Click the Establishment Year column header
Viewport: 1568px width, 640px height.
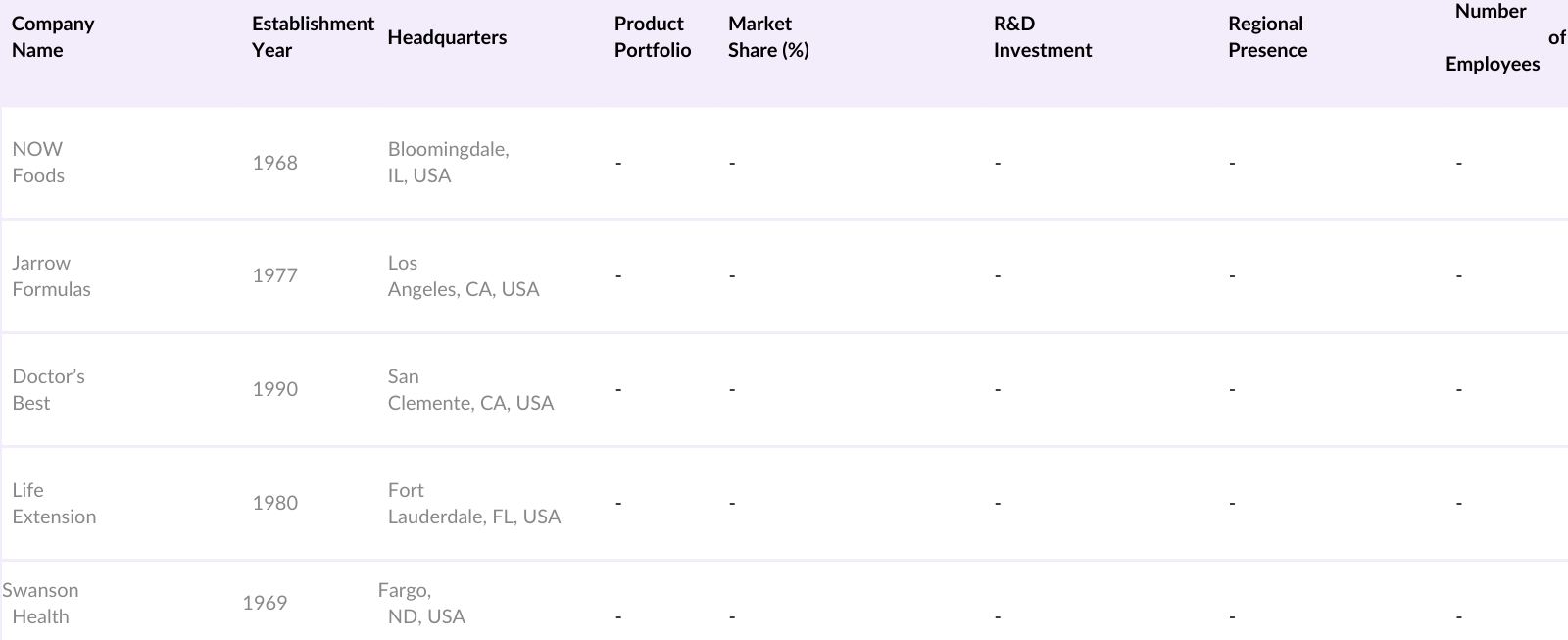pyautogui.click(x=313, y=37)
